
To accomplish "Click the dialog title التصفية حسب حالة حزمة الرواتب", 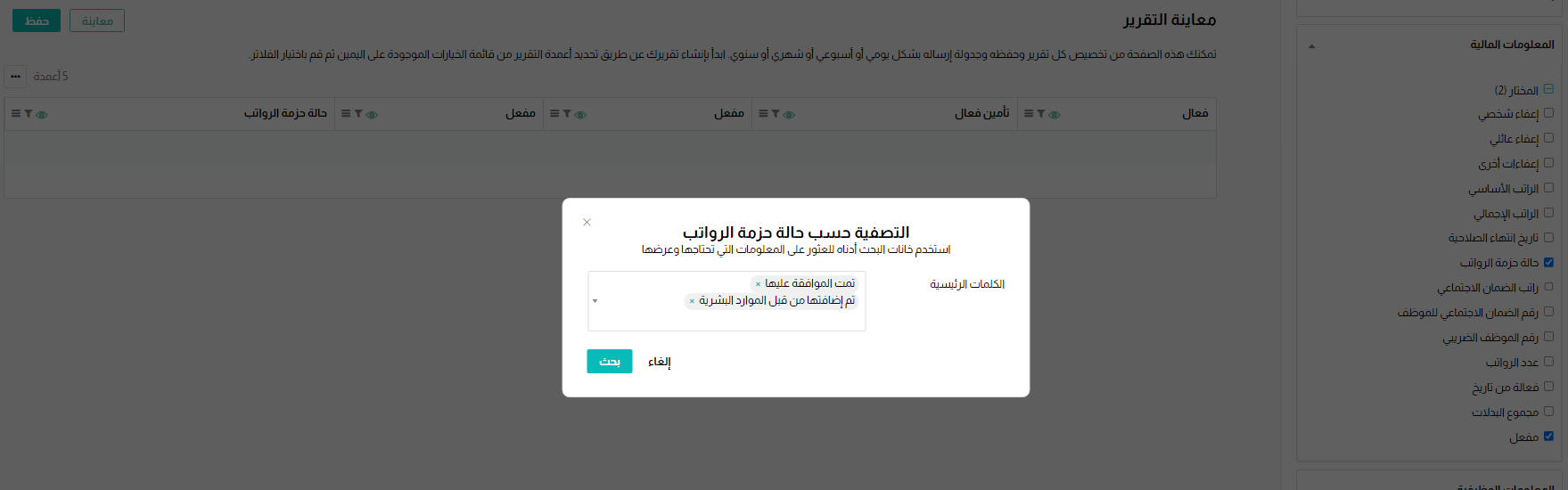I will [x=796, y=233].
